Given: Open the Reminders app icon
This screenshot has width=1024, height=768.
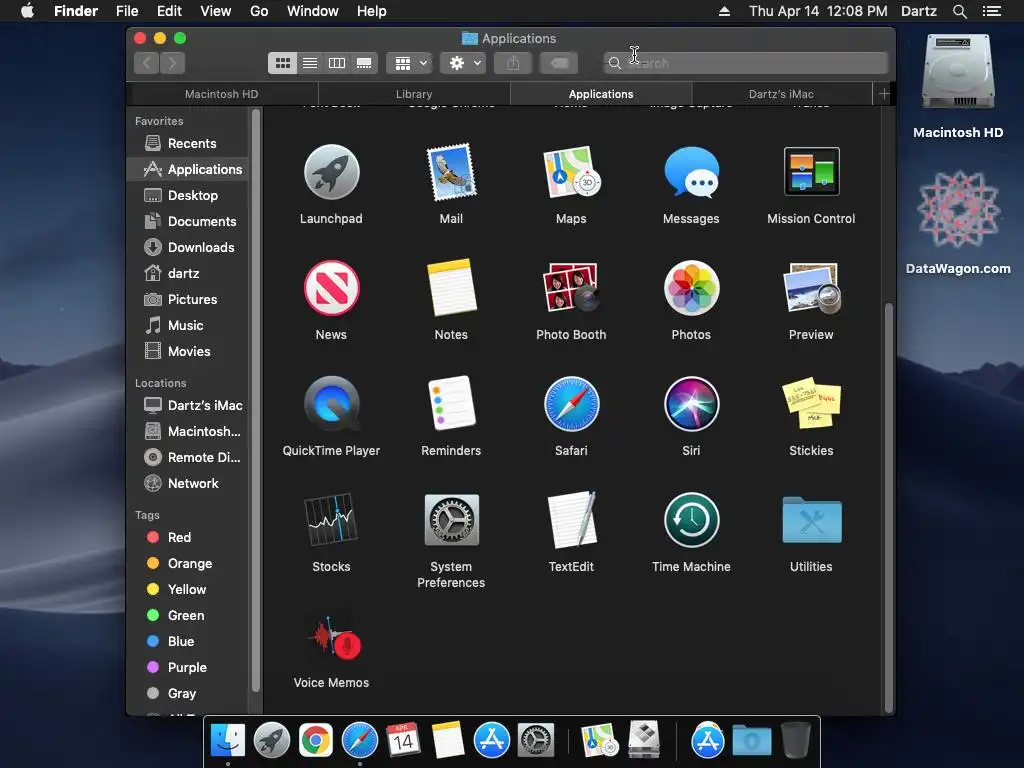Looking at the screenshot, I should pos(451,404).
